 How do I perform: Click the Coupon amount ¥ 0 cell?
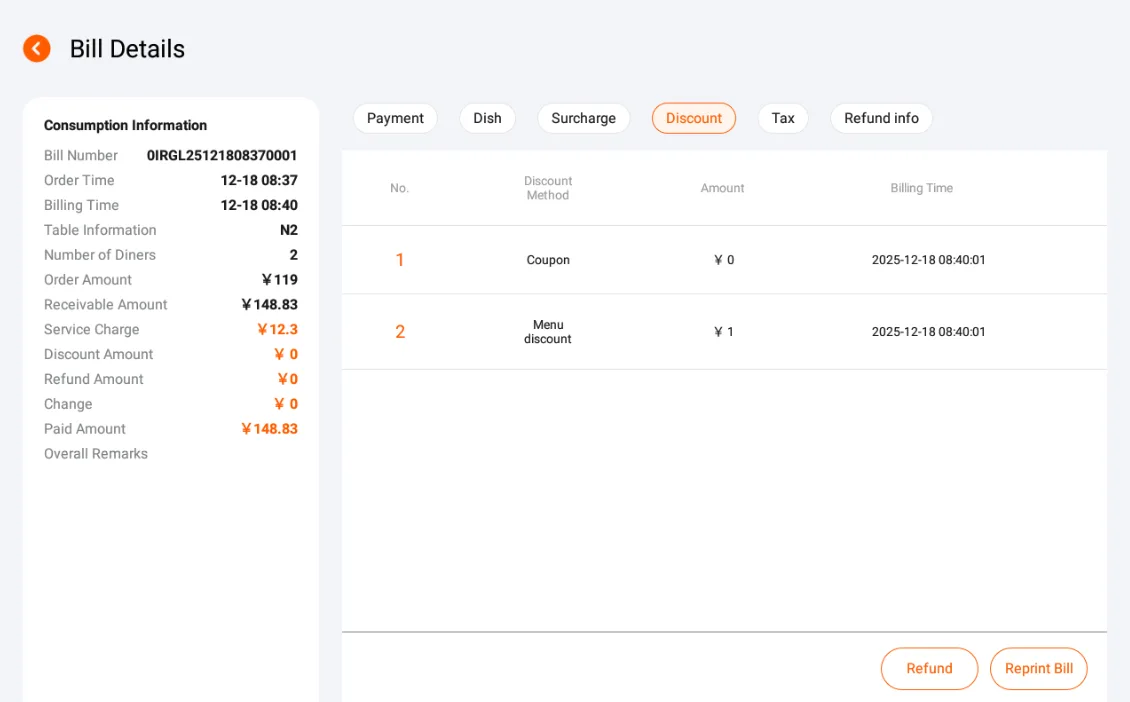coord(724,259)
